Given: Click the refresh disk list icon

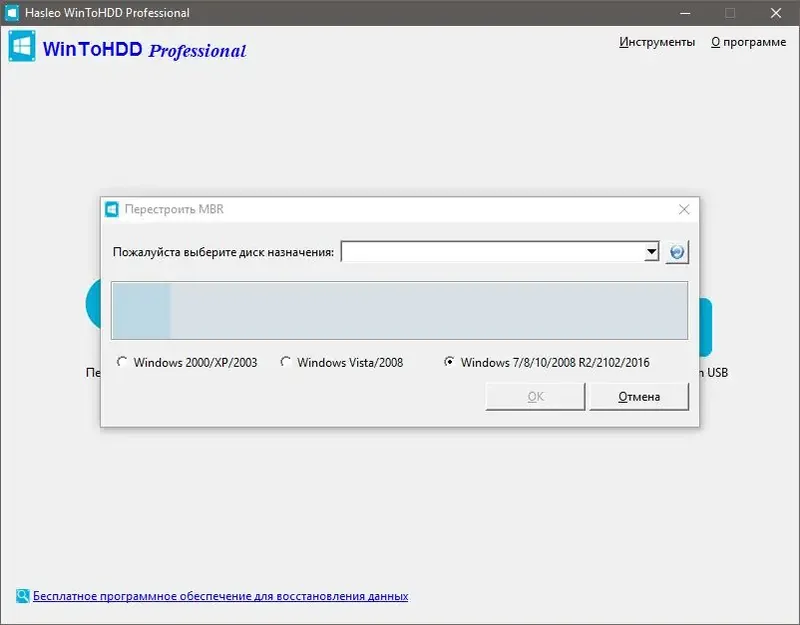Looking at the screenshot, I should 677,251.
